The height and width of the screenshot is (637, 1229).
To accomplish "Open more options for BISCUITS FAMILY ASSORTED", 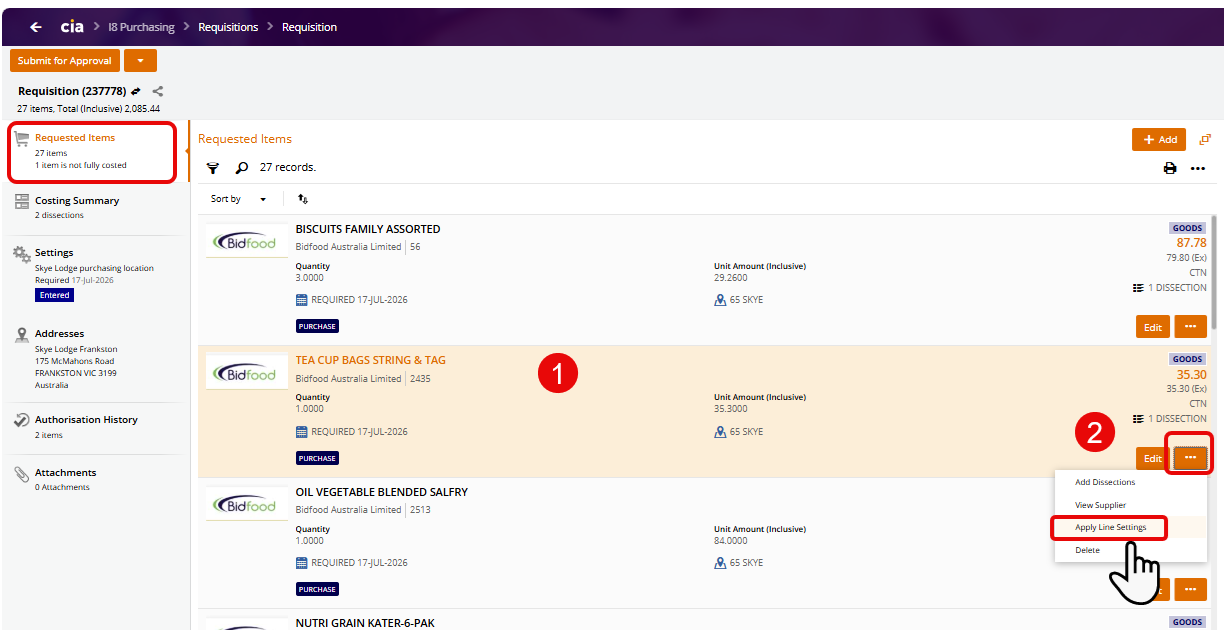I will [1190, 327].
